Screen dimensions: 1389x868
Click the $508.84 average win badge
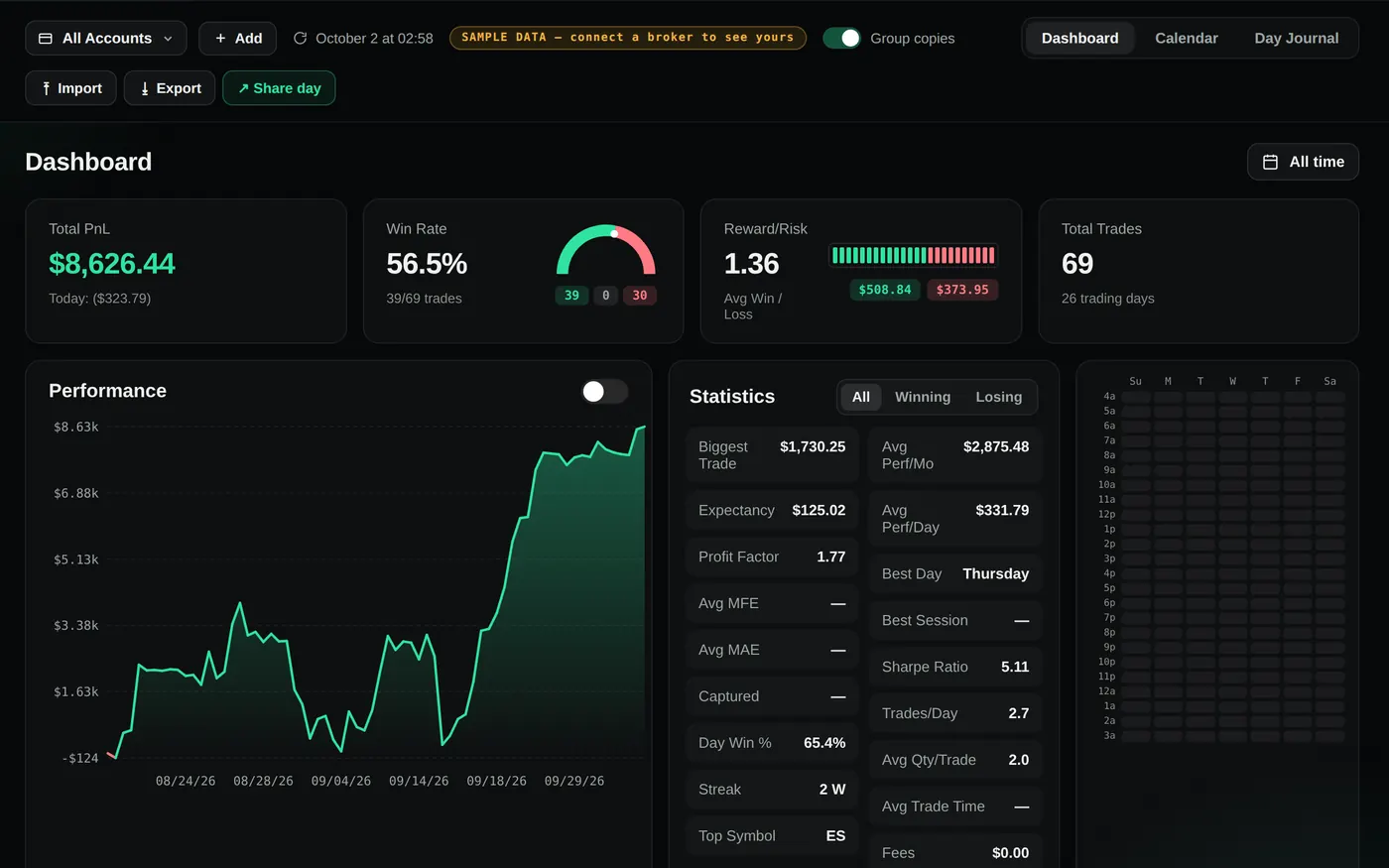(885, 290)
